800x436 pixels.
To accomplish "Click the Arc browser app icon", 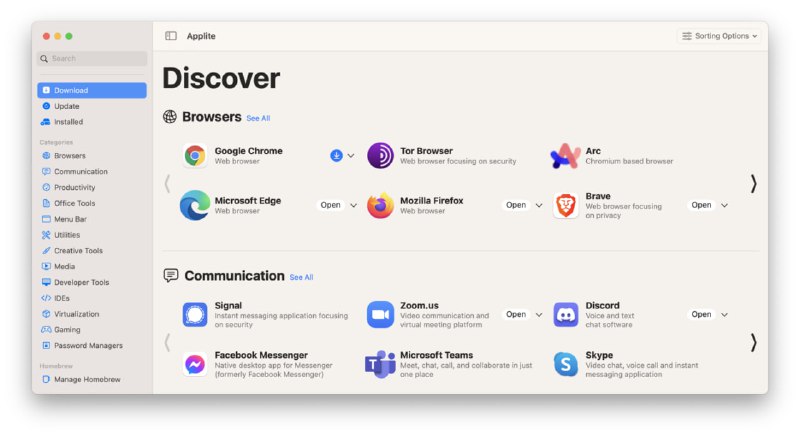I will pos(565,156).
